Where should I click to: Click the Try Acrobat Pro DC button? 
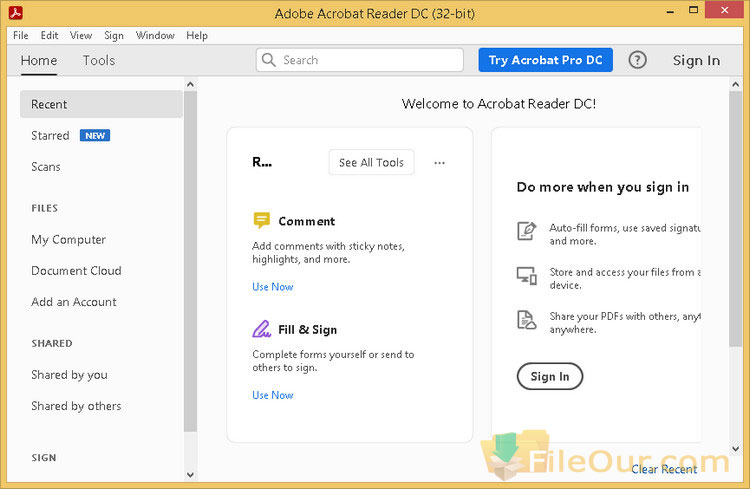[x=545, y=60]
